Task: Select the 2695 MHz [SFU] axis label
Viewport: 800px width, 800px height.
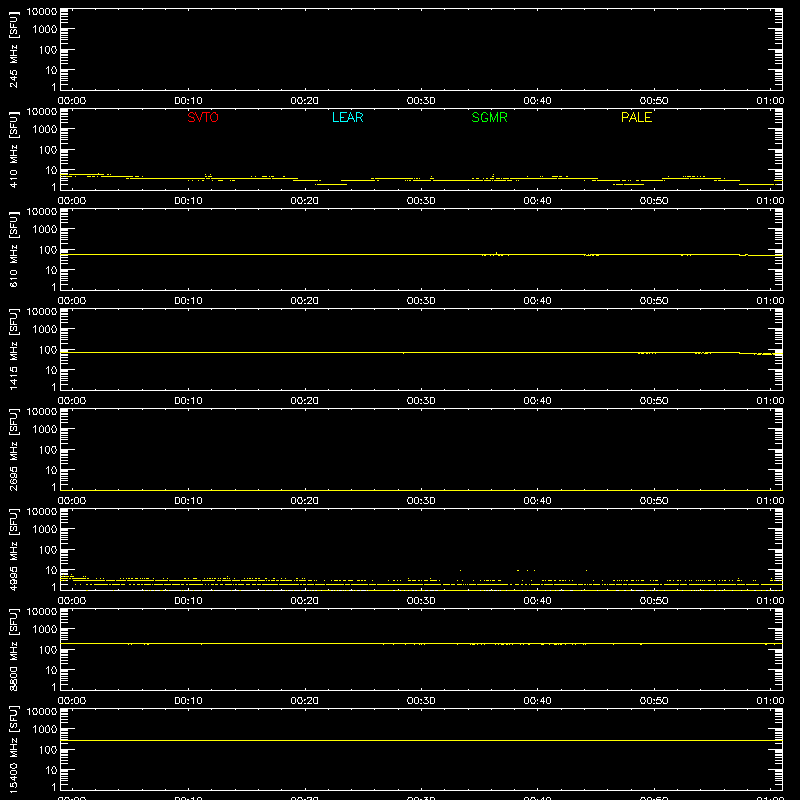Action: click(x=13, y=449)
